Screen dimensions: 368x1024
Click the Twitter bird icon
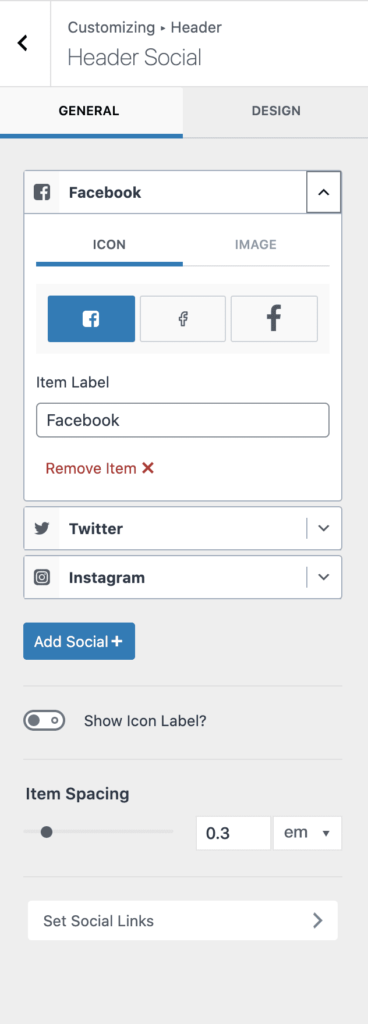(x=42, y=528)
